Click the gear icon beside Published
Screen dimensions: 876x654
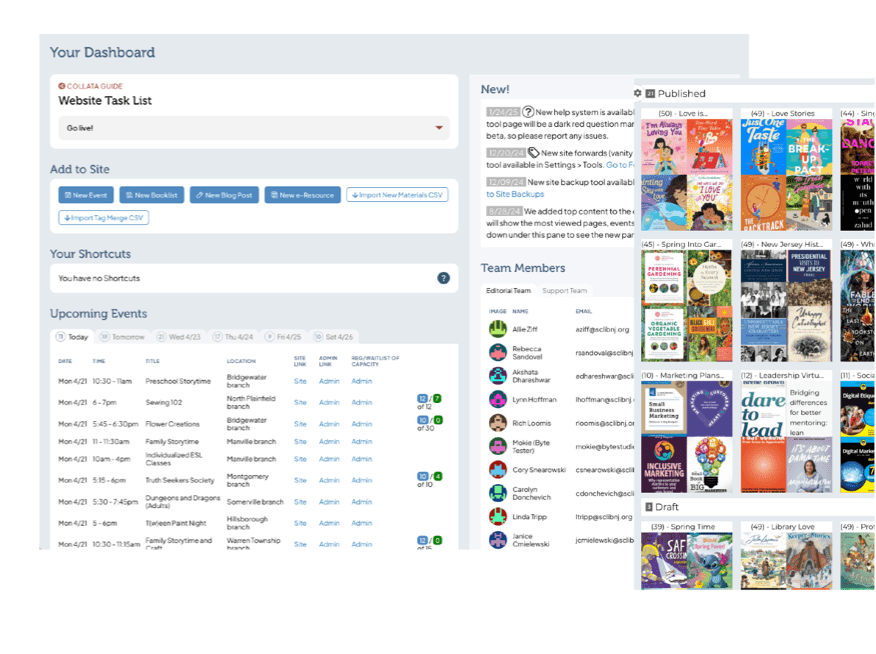coord(638,93)
